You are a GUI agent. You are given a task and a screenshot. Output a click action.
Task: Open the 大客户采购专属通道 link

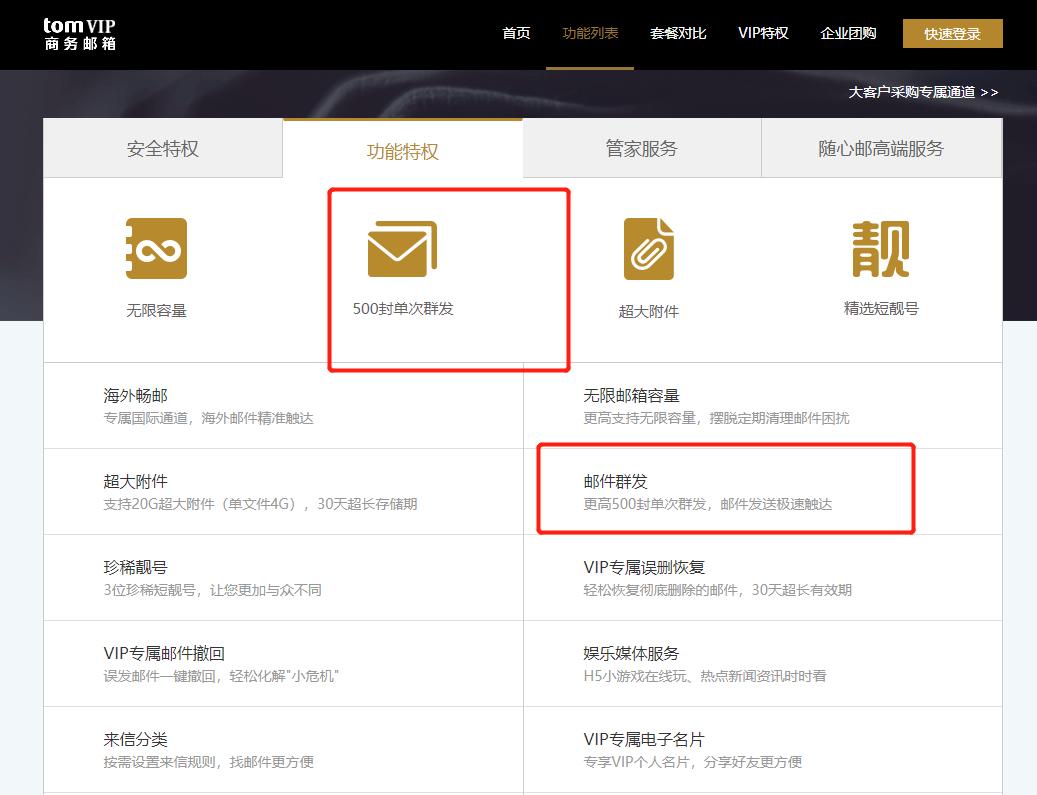921,91
